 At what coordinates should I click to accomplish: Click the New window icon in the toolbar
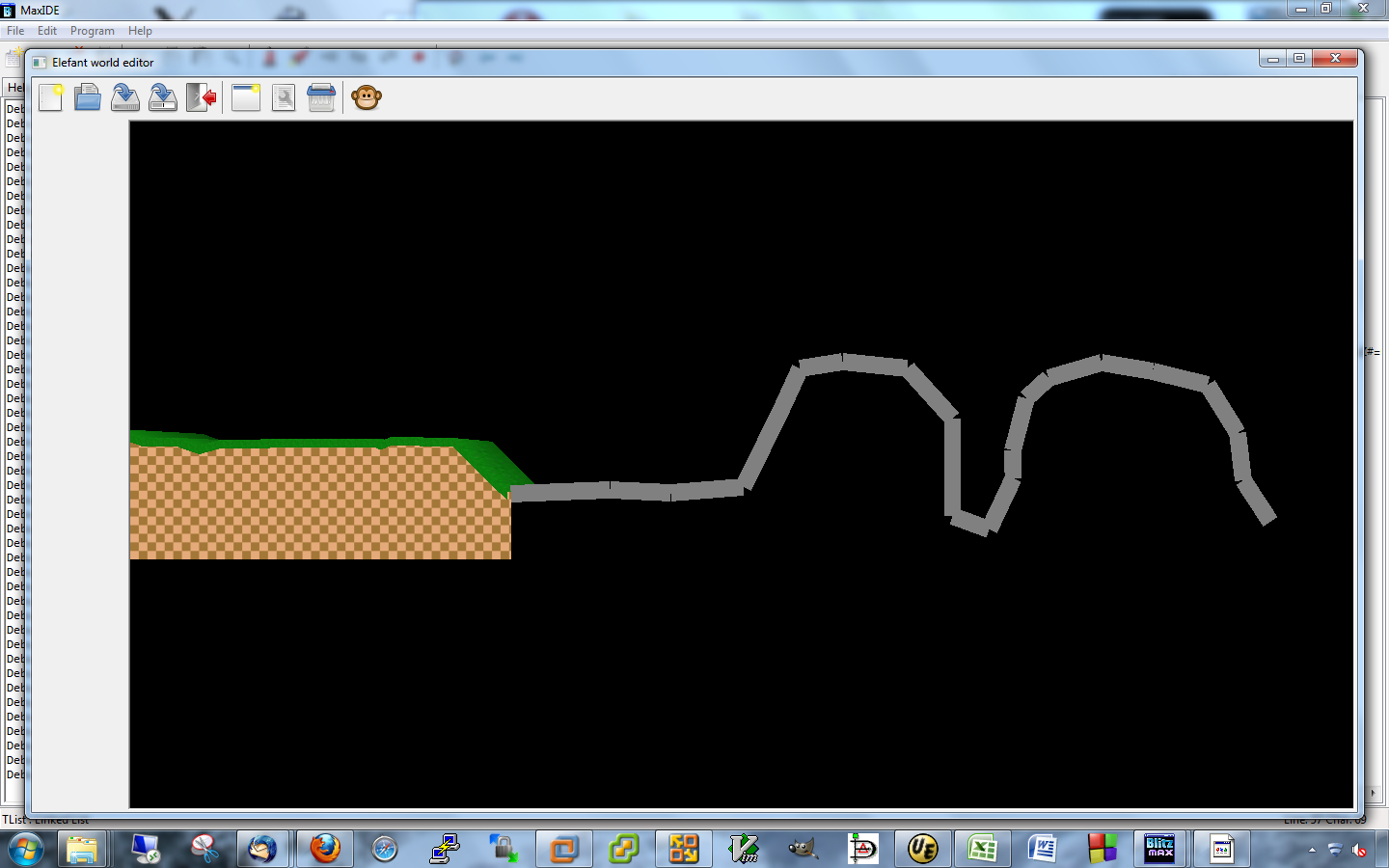(x=246, y=97)
